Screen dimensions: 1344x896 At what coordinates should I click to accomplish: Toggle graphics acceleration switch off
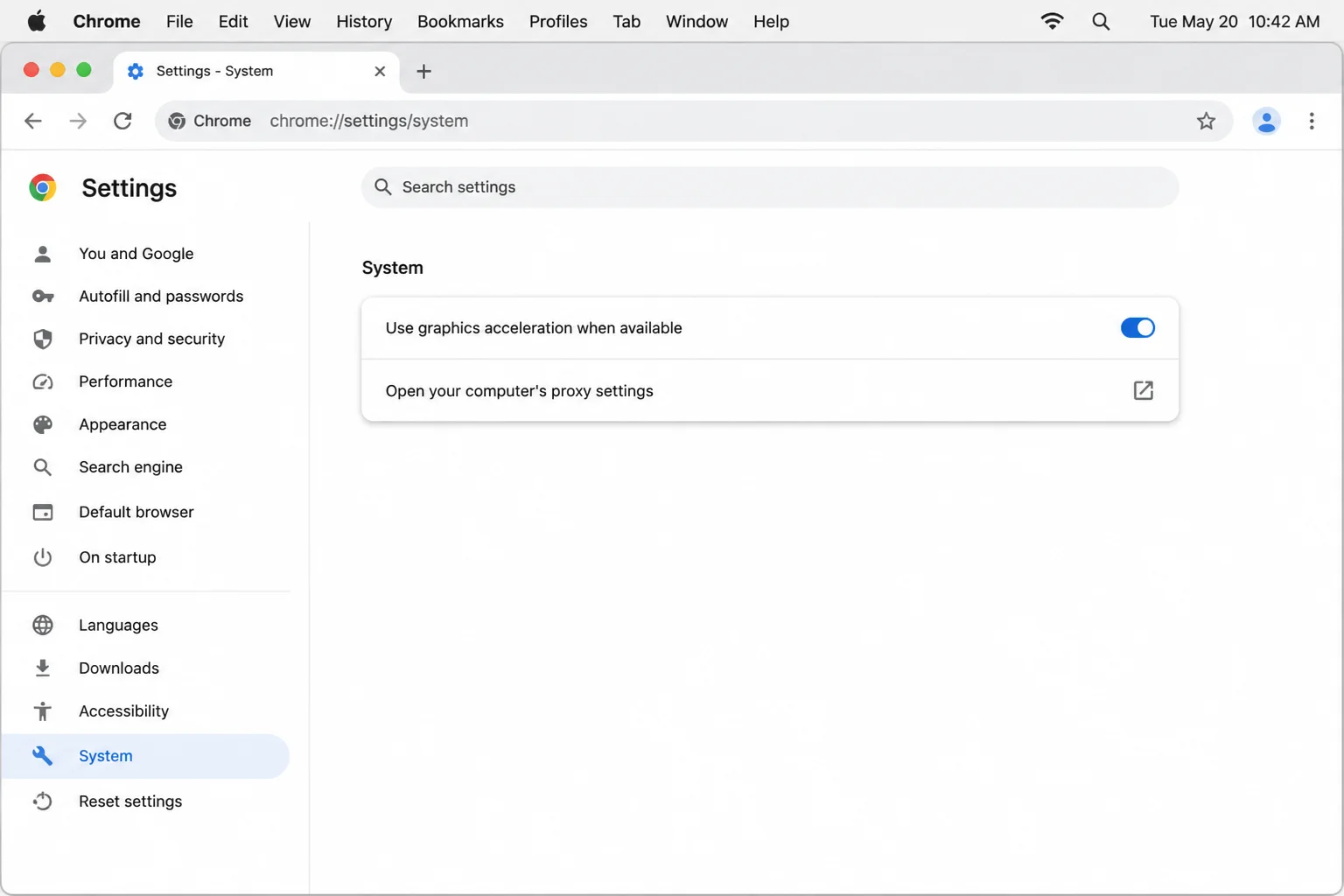click(x=1137, y=328)
